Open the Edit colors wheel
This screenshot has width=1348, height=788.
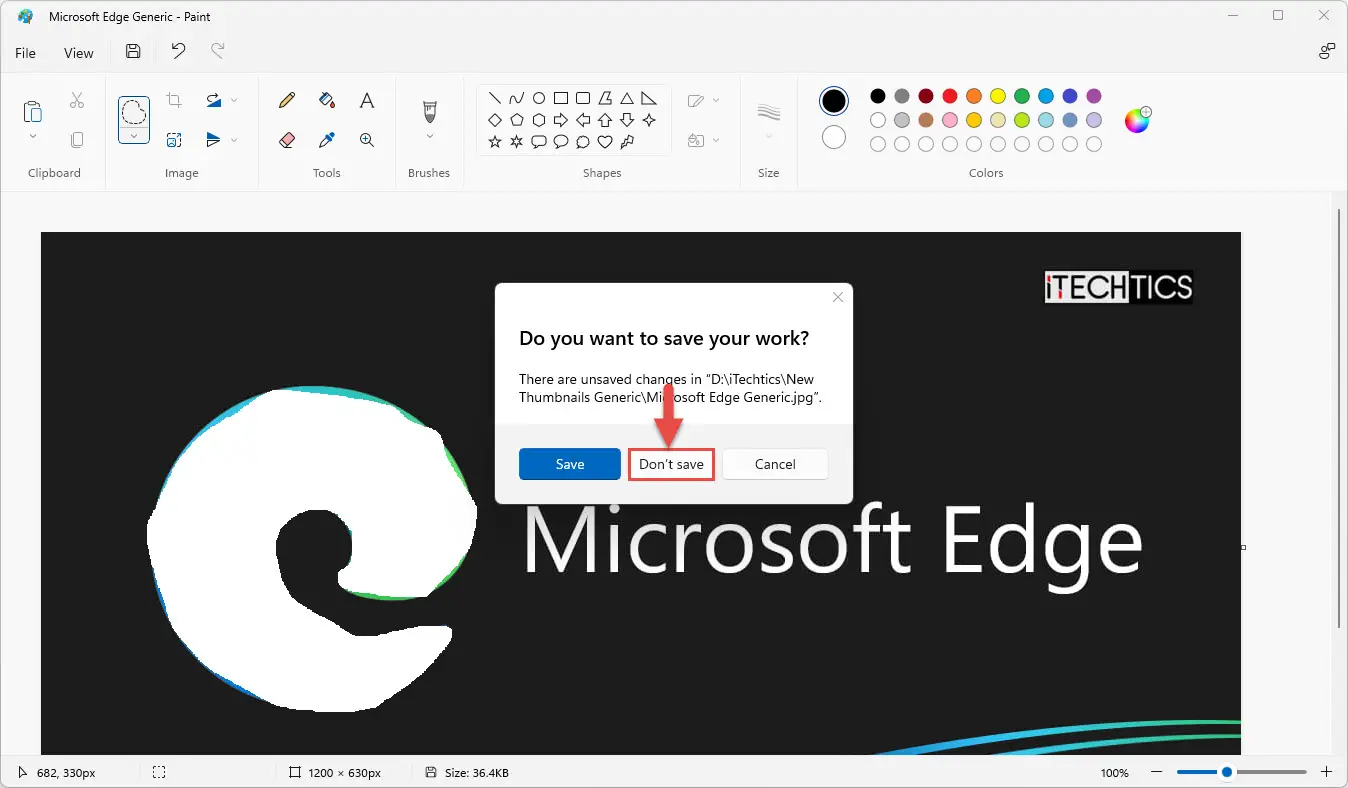click(1138, 120)
